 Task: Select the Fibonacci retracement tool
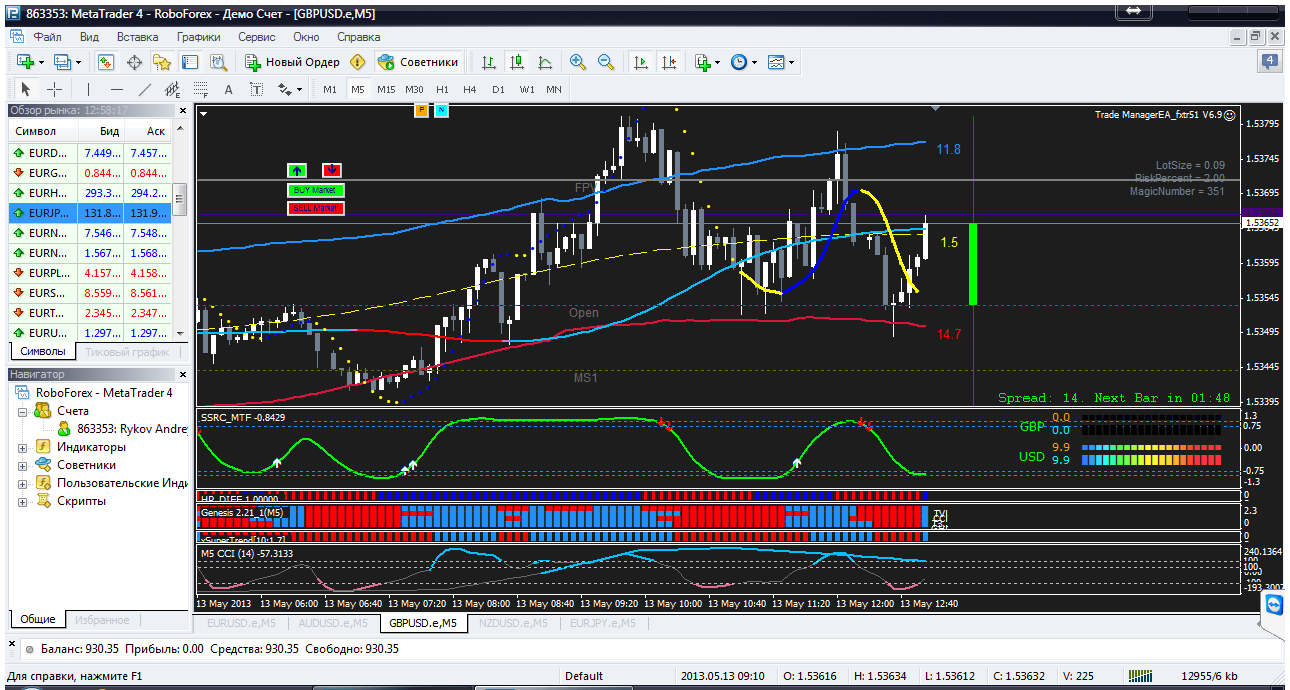click(x=200, y=89)
